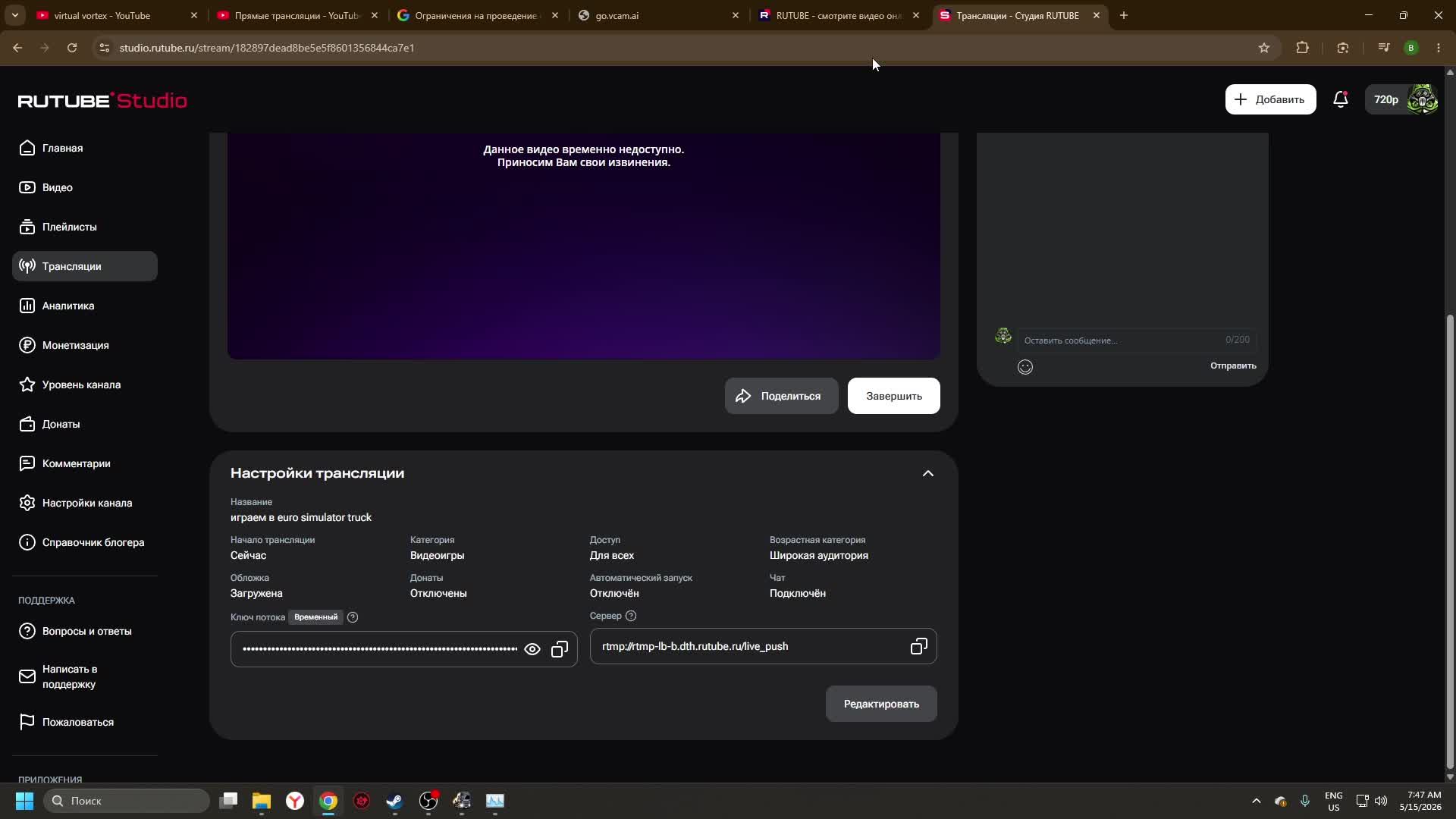Image resolution: width=1456 pixels, height=819 pixels.
Task: Copy the stream key with the copy icon
Action: [x=560, y=649]
